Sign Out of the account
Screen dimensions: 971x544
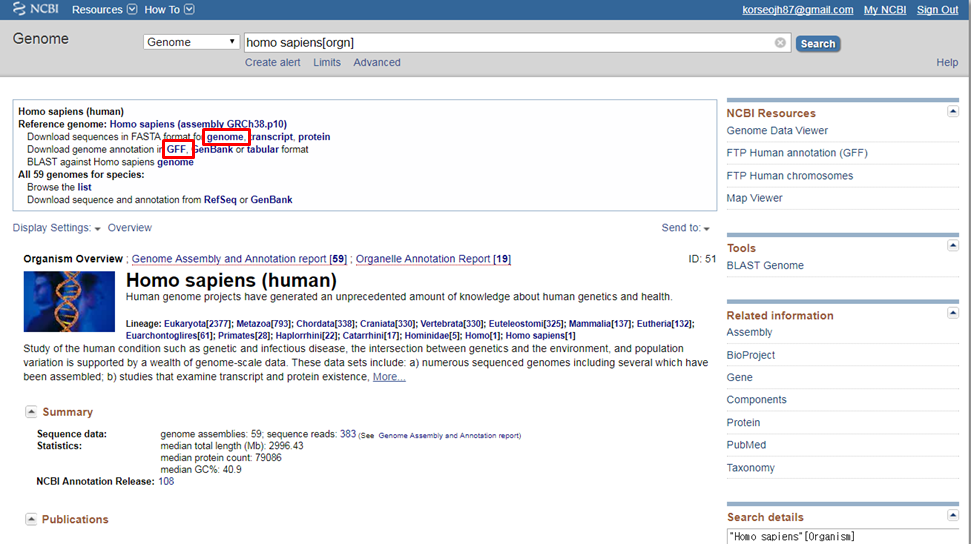point(937,10)
